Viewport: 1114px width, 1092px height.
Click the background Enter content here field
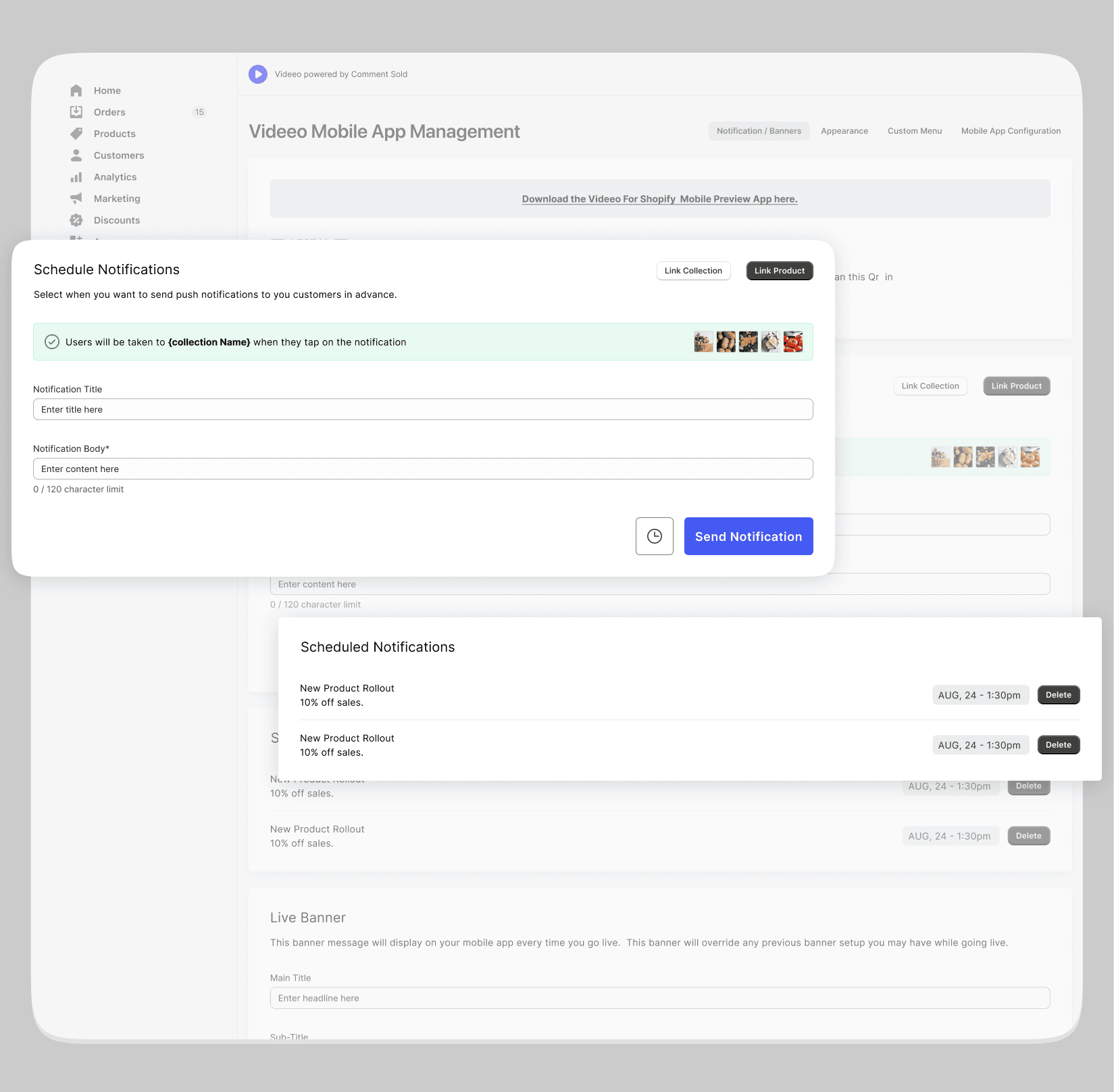point(660,584)
